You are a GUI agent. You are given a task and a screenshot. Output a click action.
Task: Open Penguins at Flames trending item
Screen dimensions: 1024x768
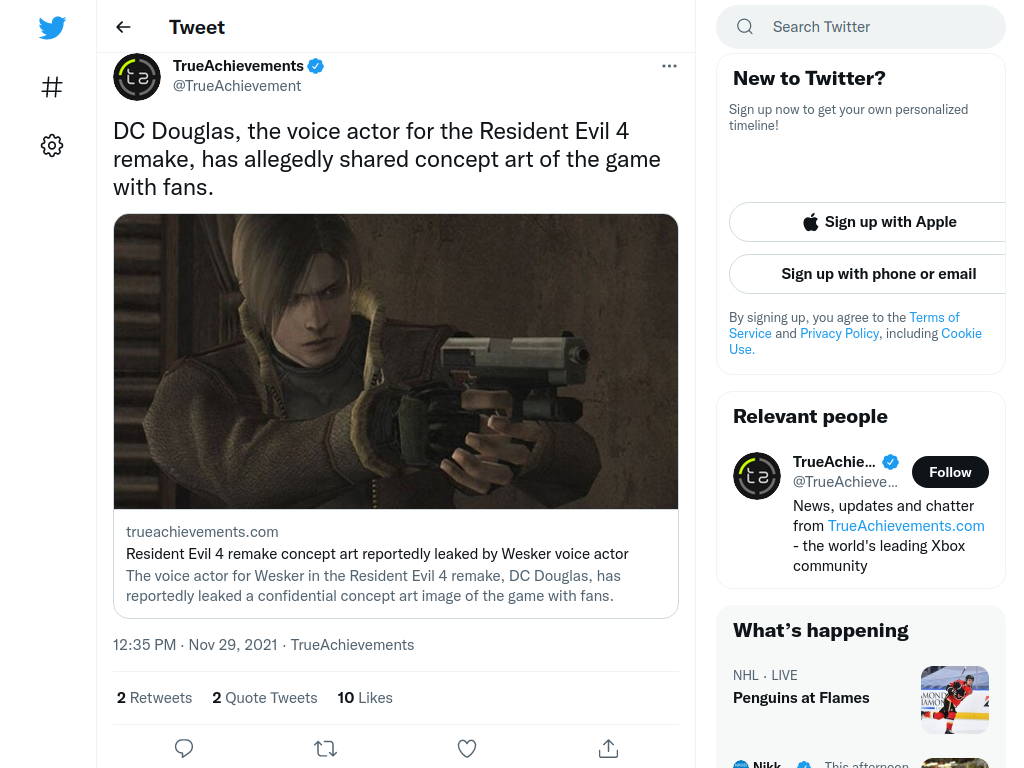pyautogui.click(x=801, y=697)
